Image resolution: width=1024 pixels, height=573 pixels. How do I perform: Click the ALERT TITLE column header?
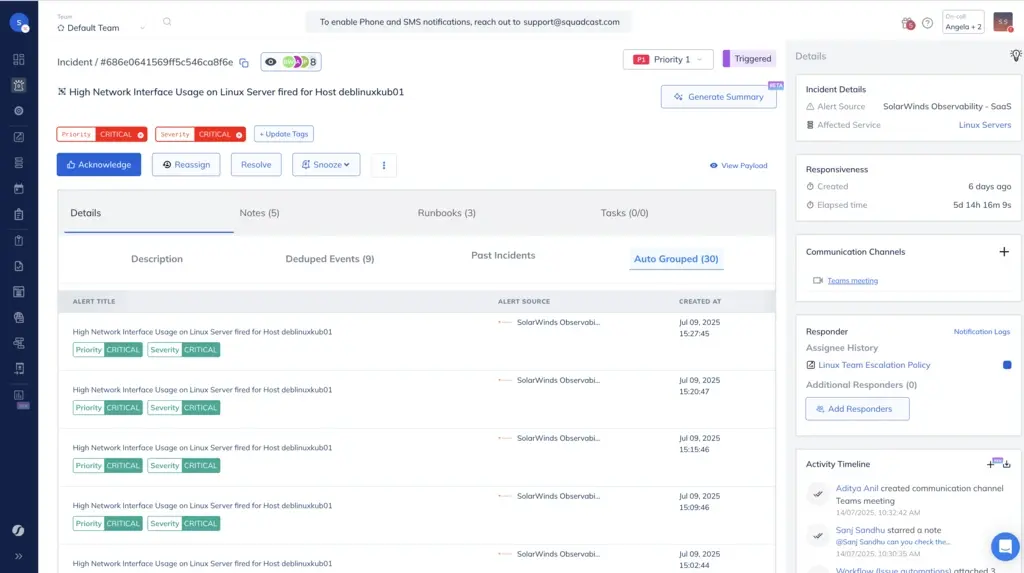94,302
